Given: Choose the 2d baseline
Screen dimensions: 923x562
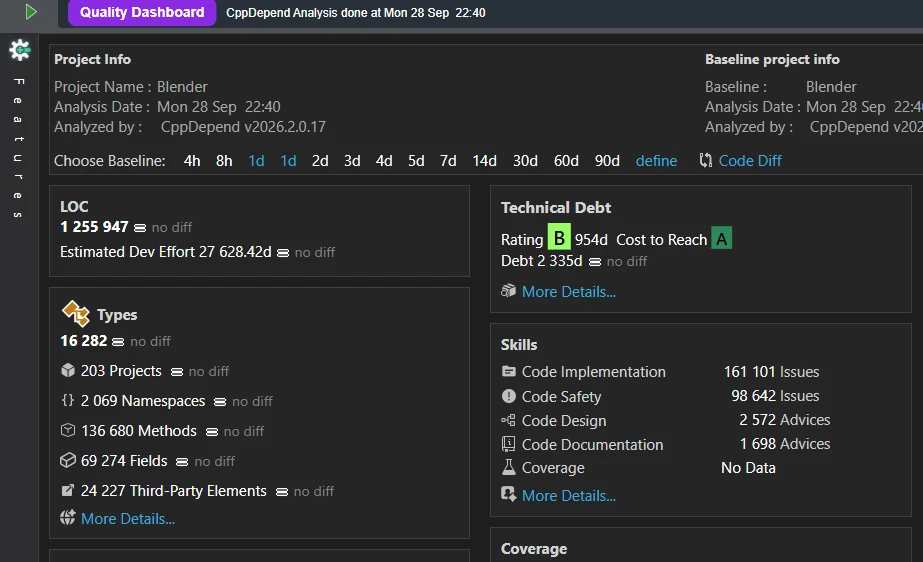Looking at the screenshot, I should 320,161.
